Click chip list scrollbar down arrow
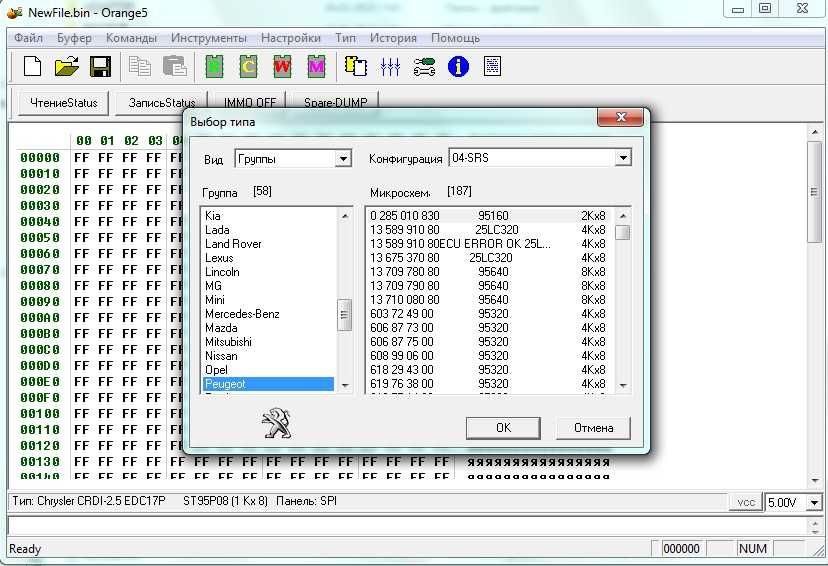828x566 pixels. (623, 385)
